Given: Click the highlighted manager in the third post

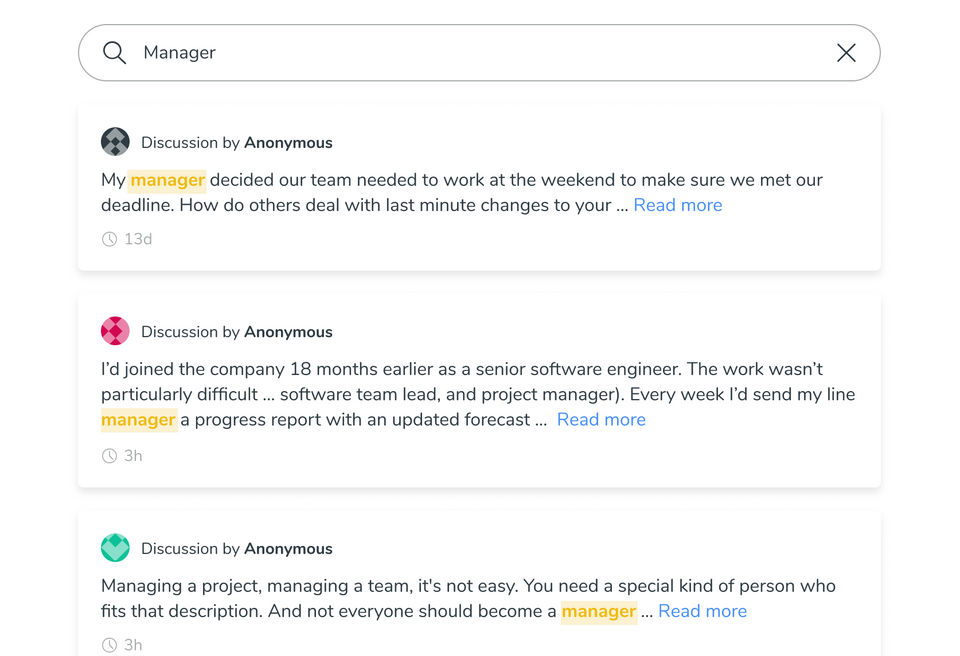Looking at the screenshot, I should point(598,611).
